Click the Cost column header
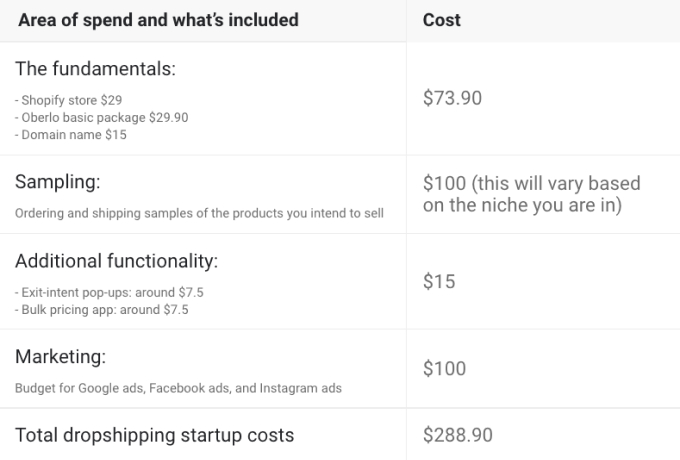The image size is (680, 460). 441,20
